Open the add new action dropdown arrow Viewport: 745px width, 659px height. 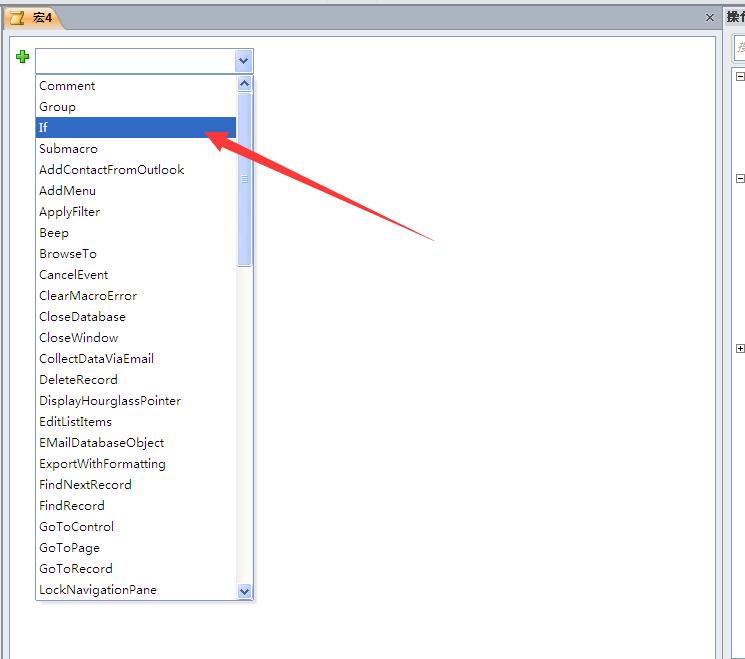click(243, 61)
